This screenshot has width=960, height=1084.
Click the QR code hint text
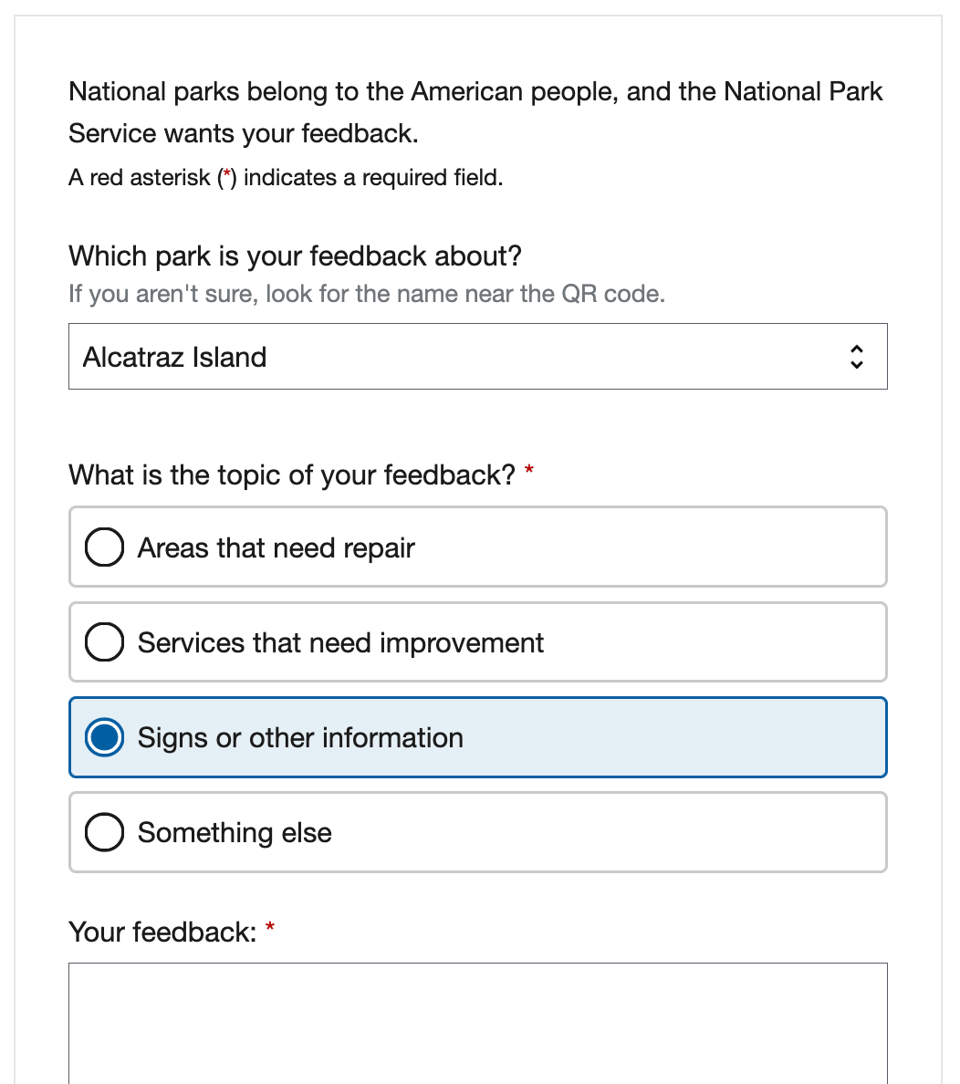click(366, 295)
